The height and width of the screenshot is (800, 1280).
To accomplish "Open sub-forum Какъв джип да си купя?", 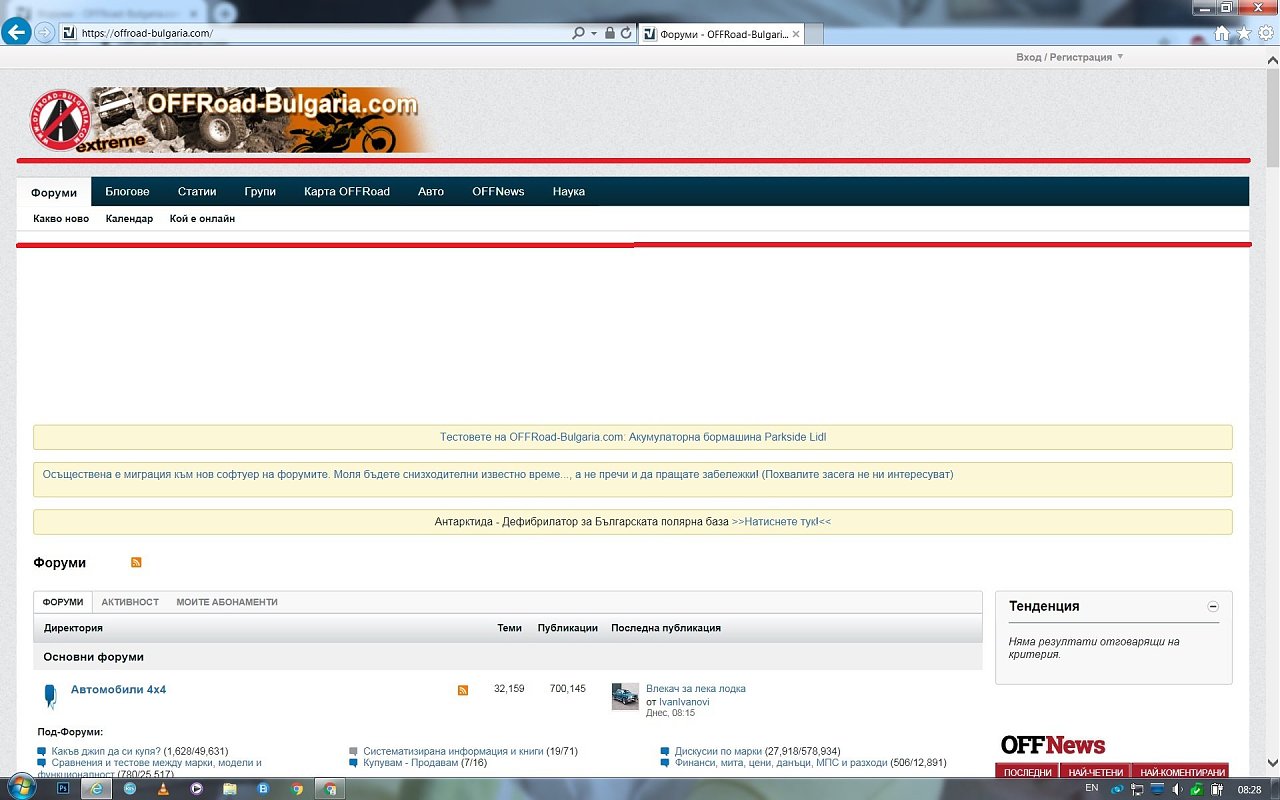I will 106,751.
